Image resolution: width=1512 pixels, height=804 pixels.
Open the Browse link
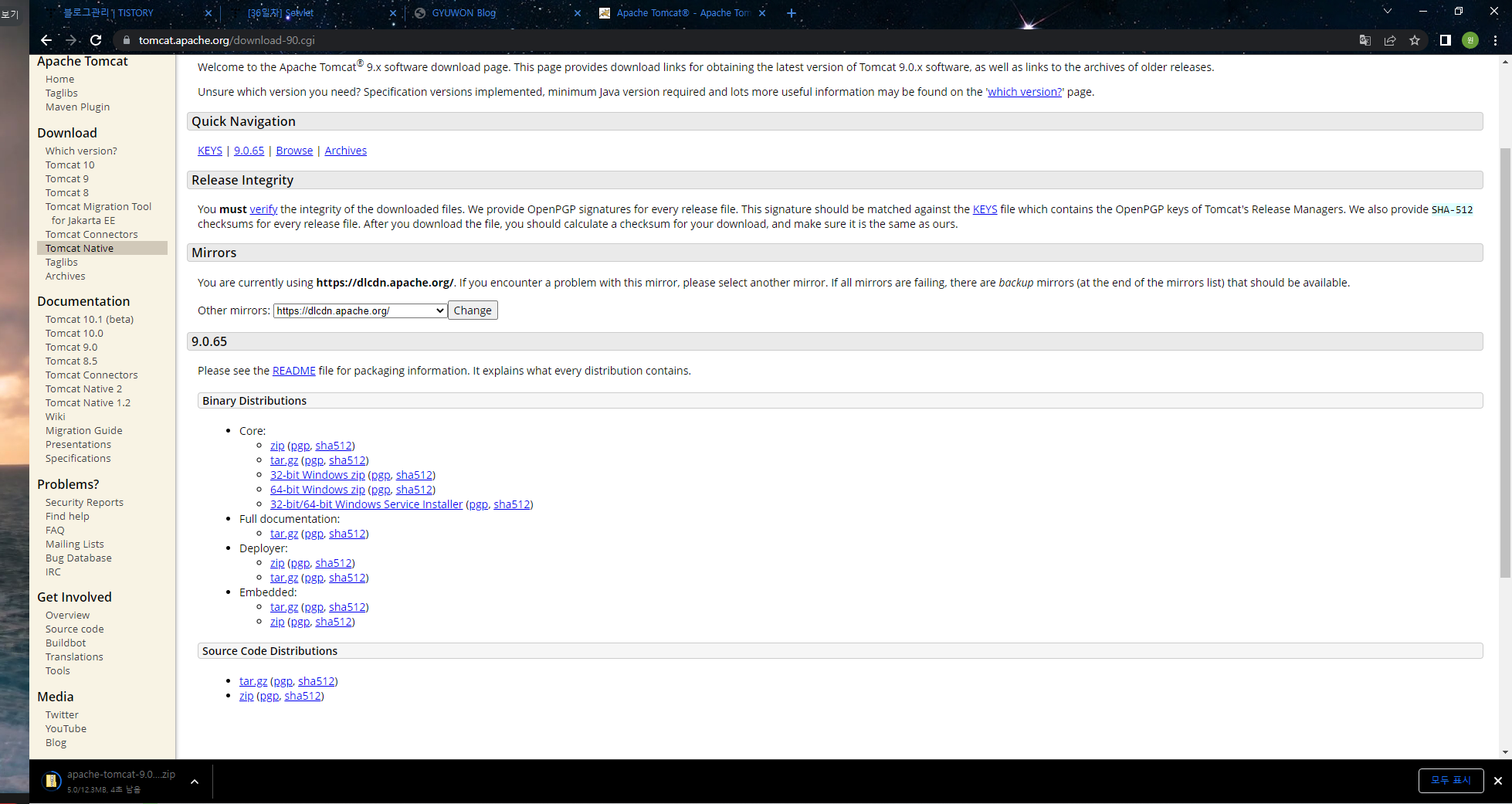coord(294,151)
